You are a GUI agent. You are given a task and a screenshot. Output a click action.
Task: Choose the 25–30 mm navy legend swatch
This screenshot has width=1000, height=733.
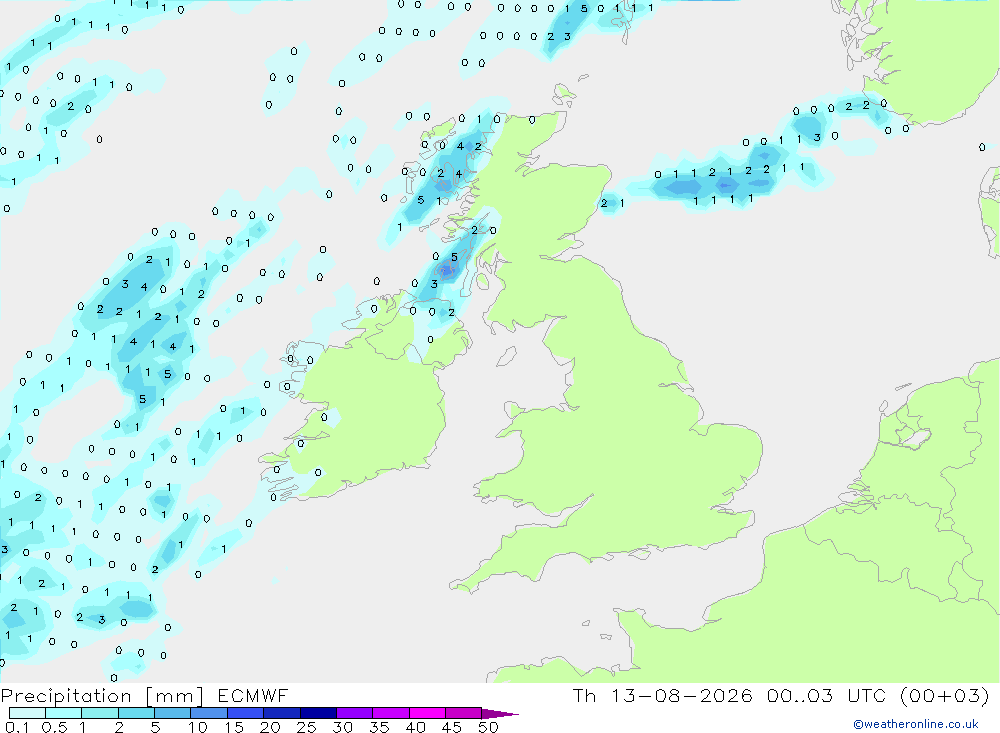tap(318, 713)
